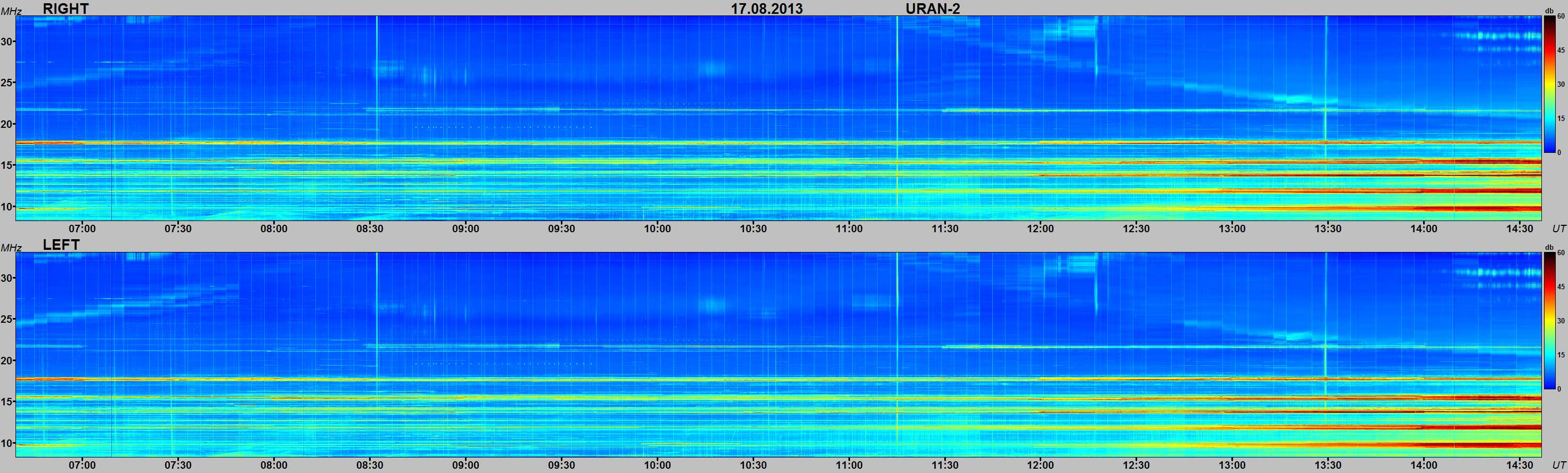Click the 15 MHz tick of LEFT panel
This screenshot has height=473, width=1568.
[7, 401]
